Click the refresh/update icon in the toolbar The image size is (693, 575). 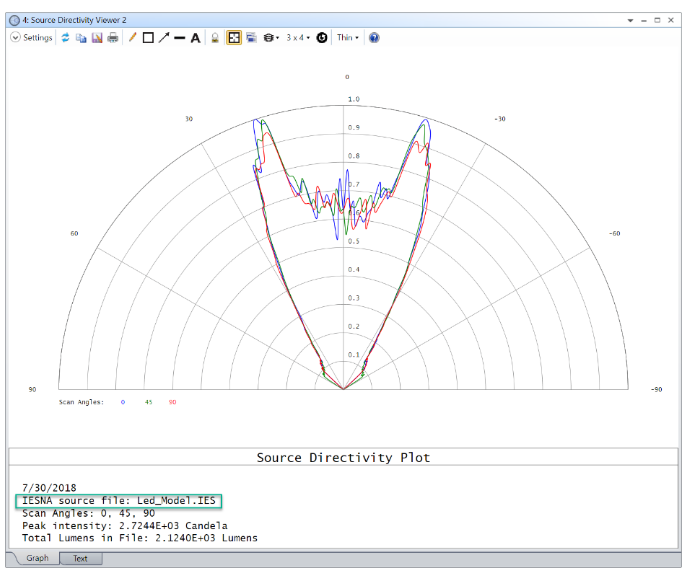66,38
